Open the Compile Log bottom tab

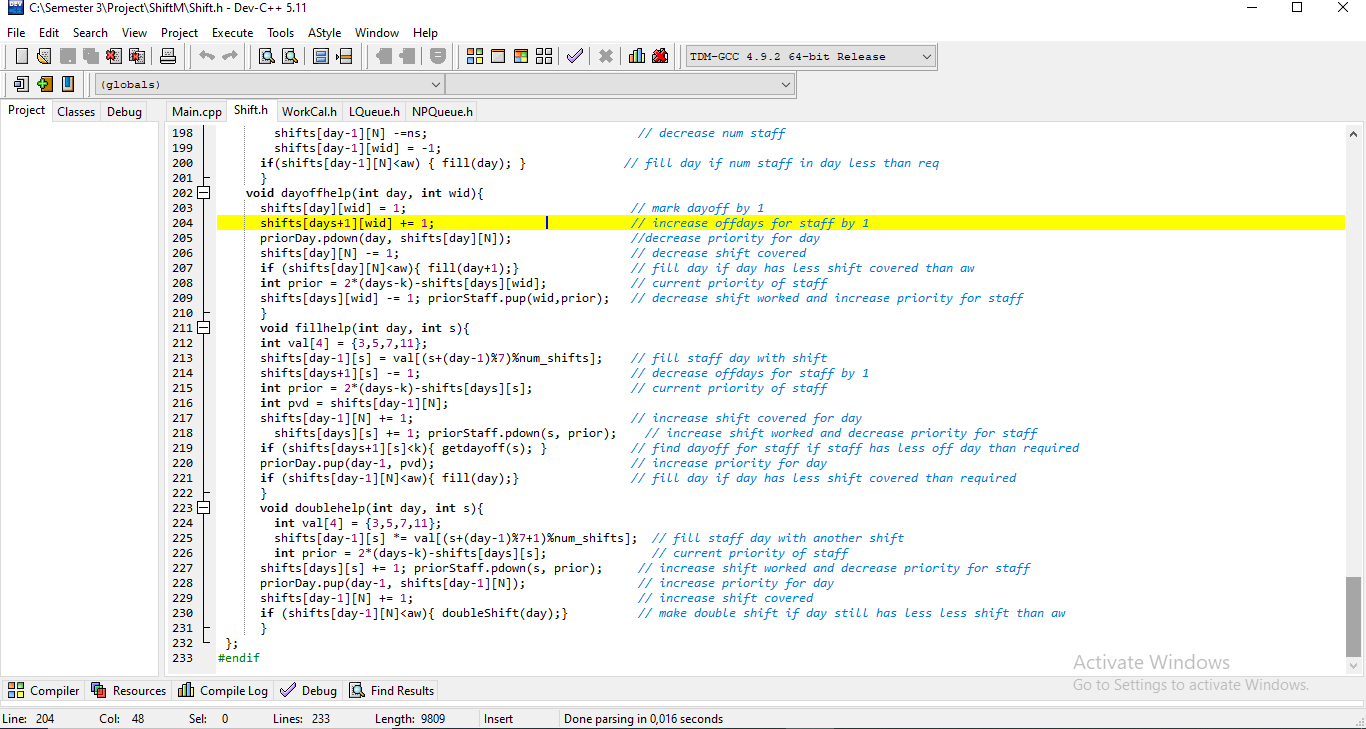coord(224,691)
